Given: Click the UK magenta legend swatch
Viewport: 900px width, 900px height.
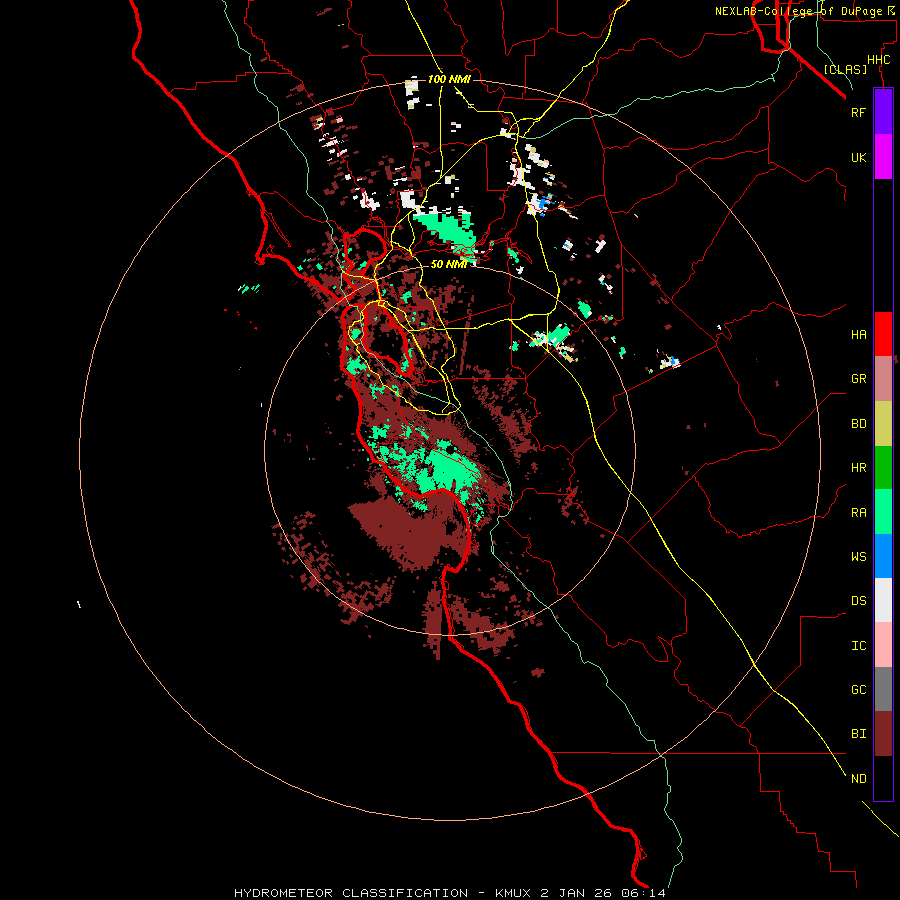Looking at the screenshot, I should [x=883, y=157].
